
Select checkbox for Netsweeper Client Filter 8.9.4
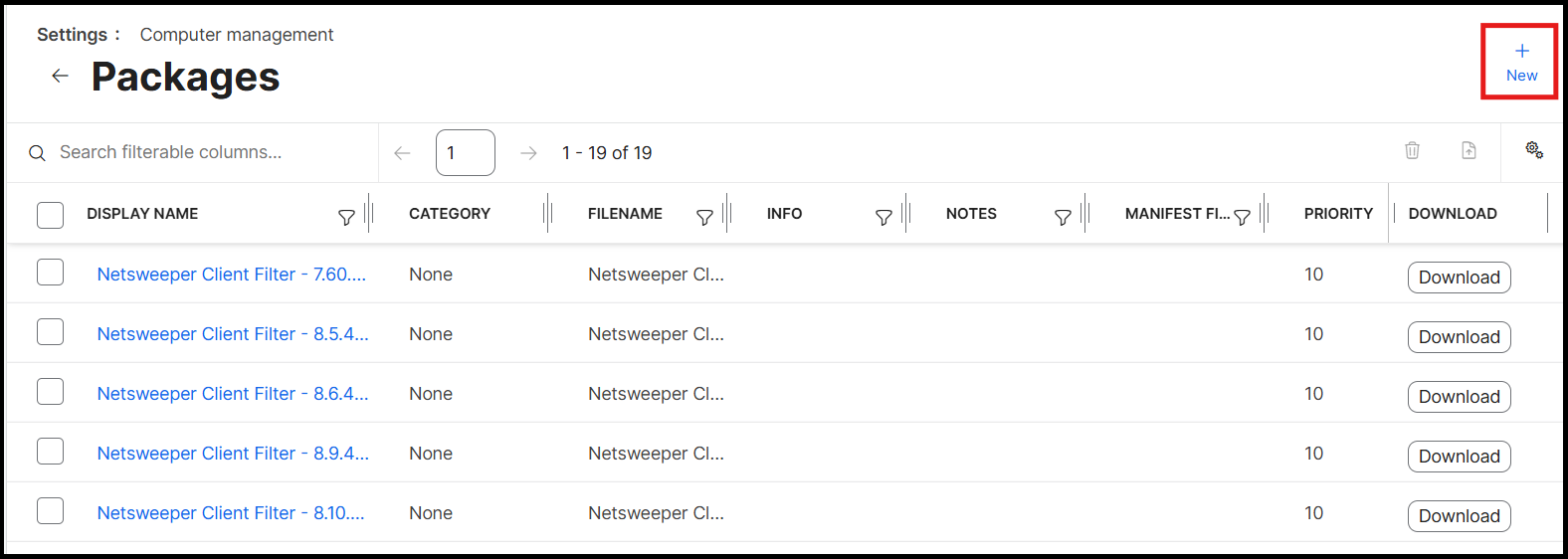50,452
